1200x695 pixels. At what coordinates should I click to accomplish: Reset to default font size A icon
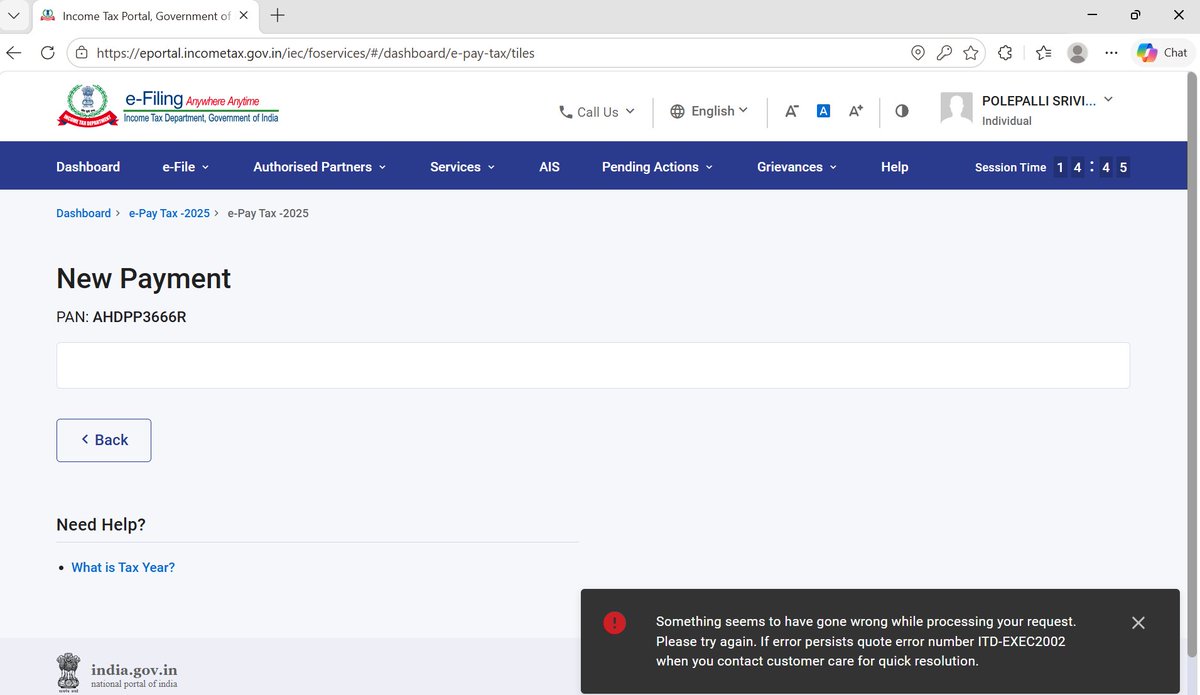pyautogui.click(x=823, y=111)
